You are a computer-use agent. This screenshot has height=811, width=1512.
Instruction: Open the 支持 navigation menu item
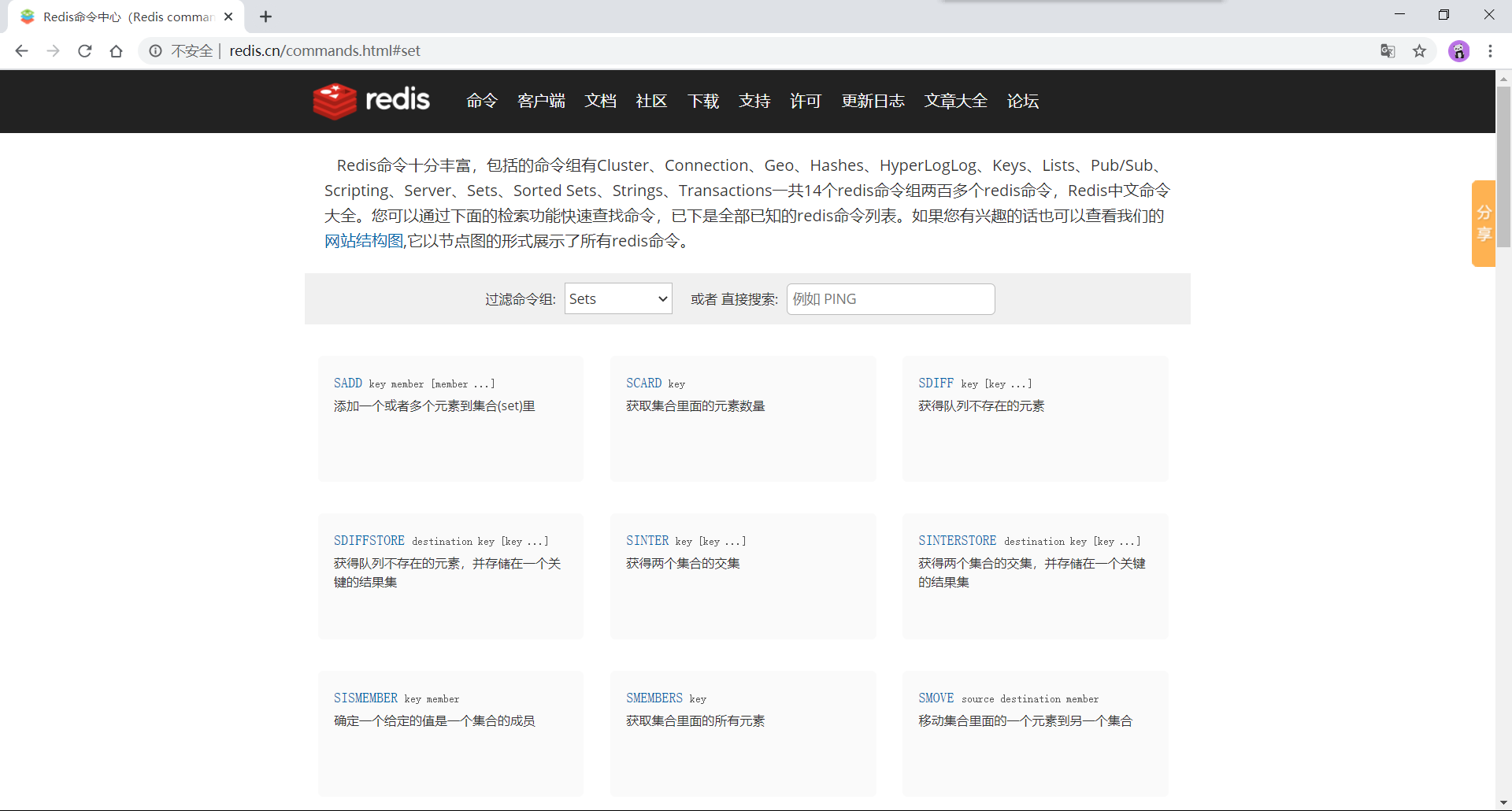[754, 101]
